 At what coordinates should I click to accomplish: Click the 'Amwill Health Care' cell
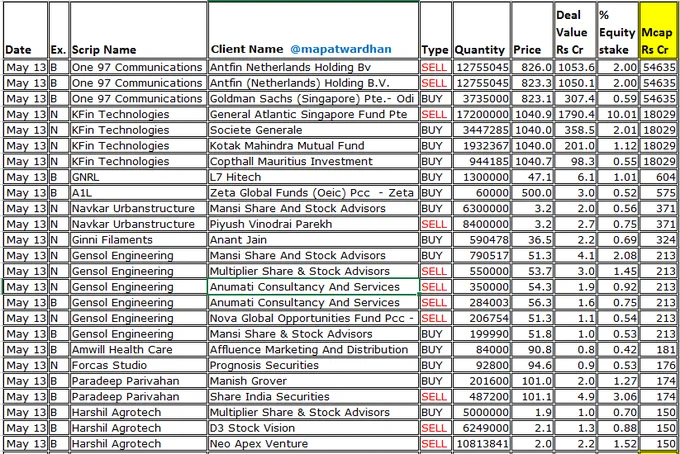(138, 349)
